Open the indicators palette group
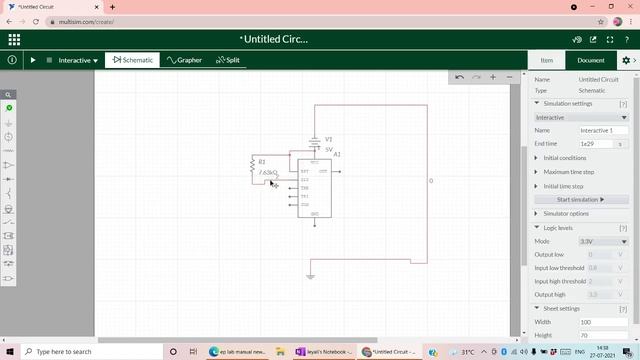 point(9,209)
